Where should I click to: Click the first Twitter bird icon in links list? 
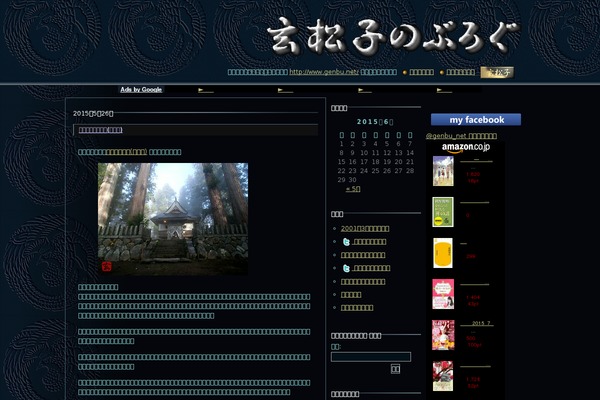pos(346,242)
